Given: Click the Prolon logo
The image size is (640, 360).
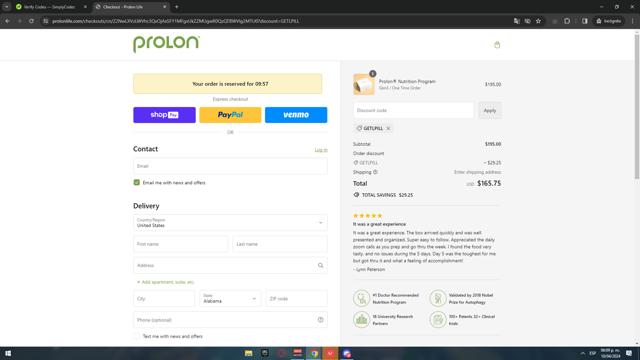Looking at the screenshot, I should (167, 44).
